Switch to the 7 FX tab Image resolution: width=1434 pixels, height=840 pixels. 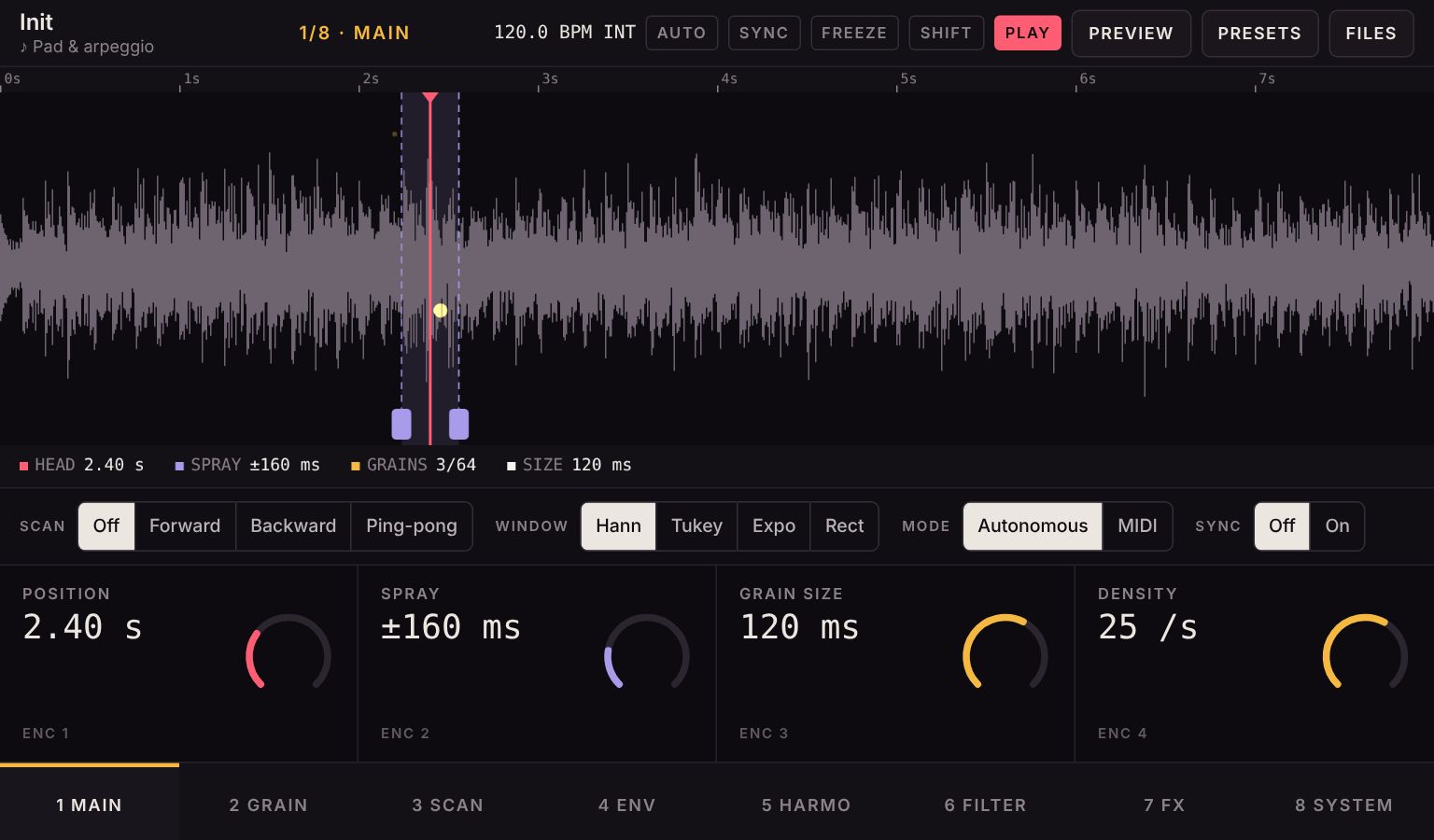point(1165,803)
